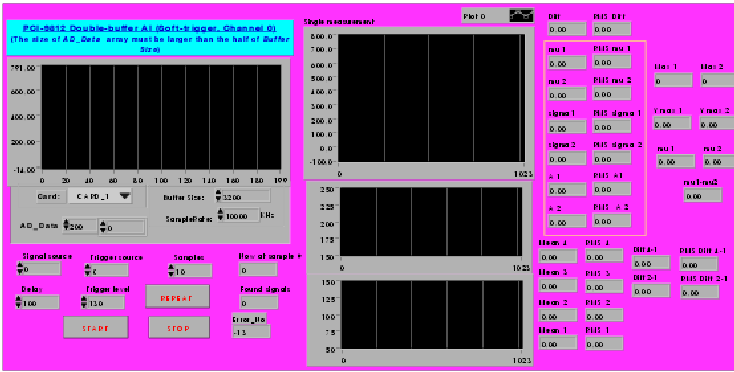Click the Trigger level stepper arrows
Screen dimensions: 734x372
(84, 302)
